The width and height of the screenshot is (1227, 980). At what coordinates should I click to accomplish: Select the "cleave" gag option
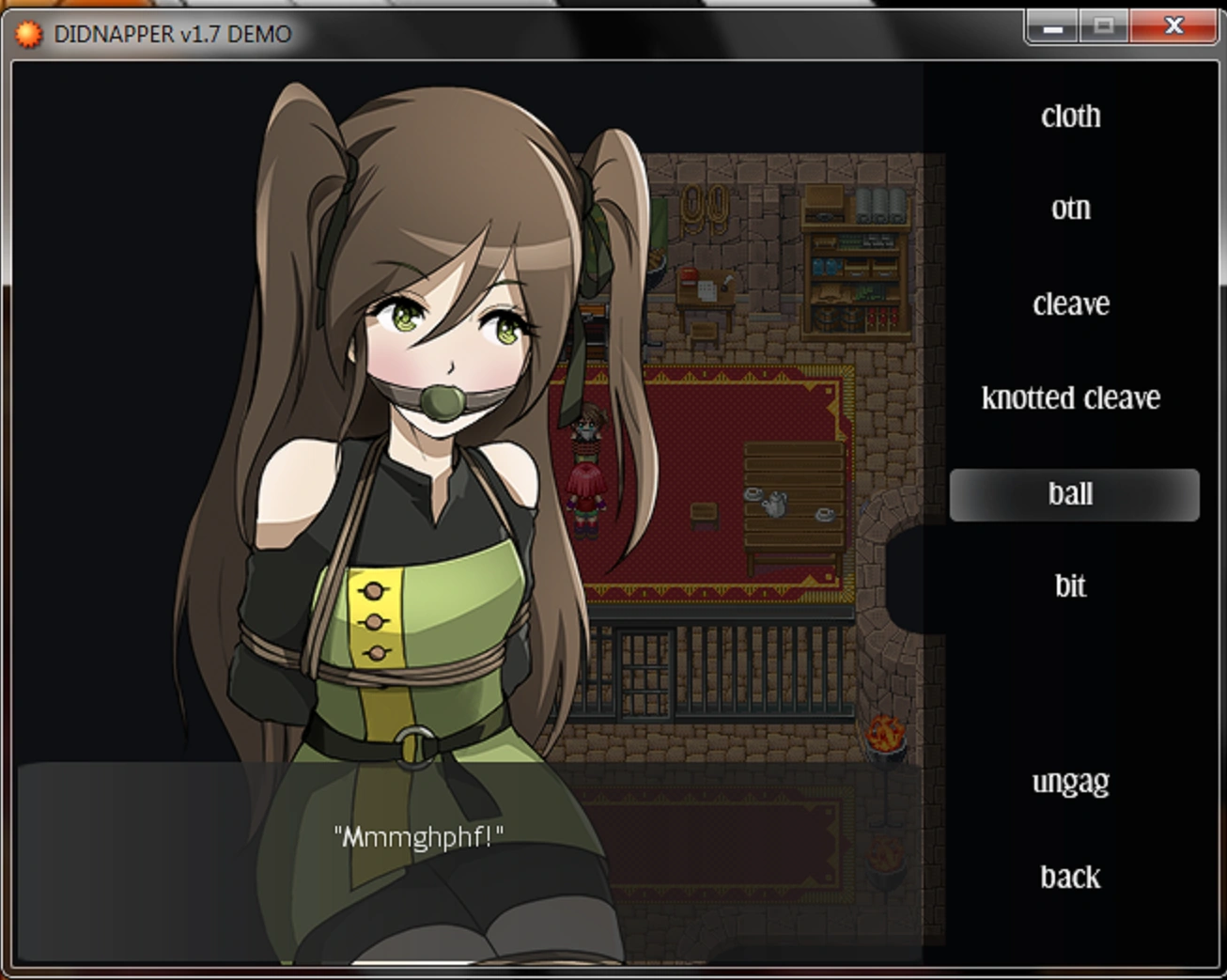point(1070,303)
